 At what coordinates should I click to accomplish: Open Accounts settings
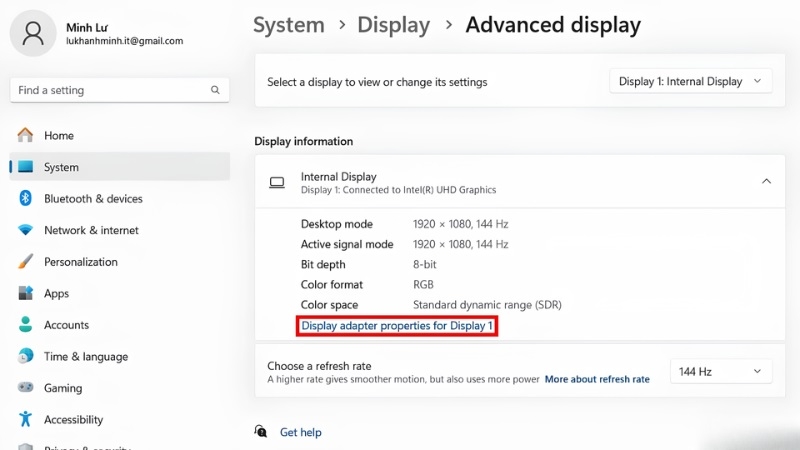(x=119, y=325)
